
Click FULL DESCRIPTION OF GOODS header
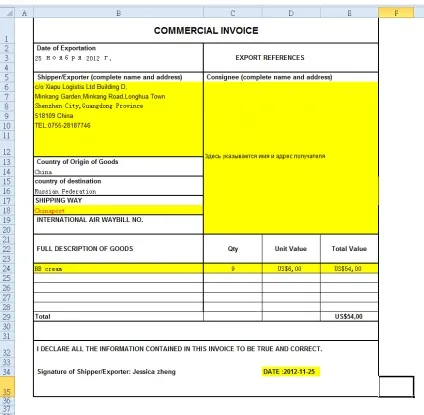118,249
